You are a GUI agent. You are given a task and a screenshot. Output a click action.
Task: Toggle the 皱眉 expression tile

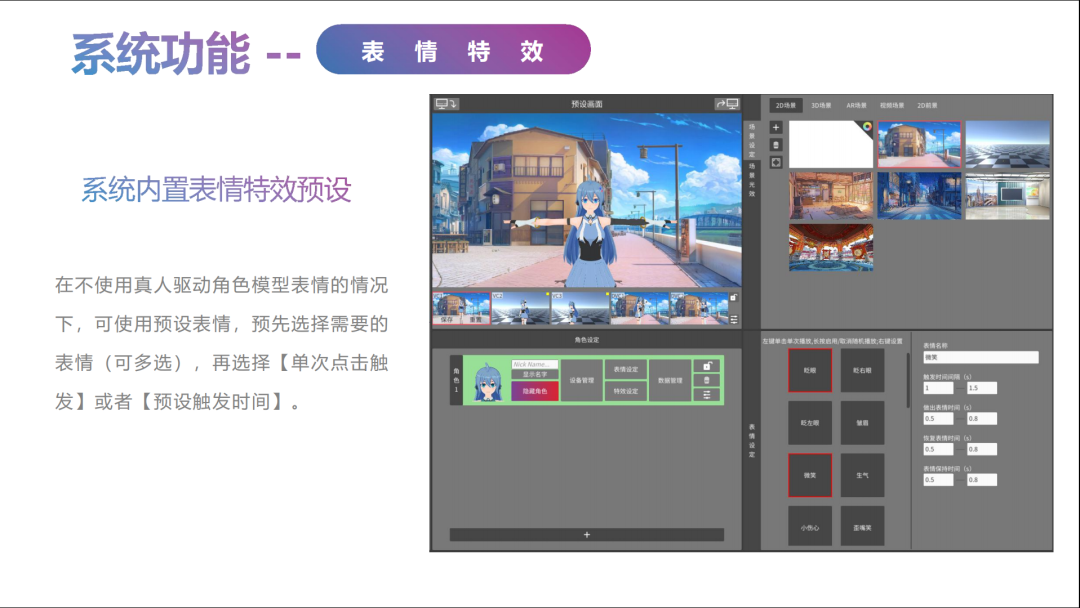click(x=862, y=423)
